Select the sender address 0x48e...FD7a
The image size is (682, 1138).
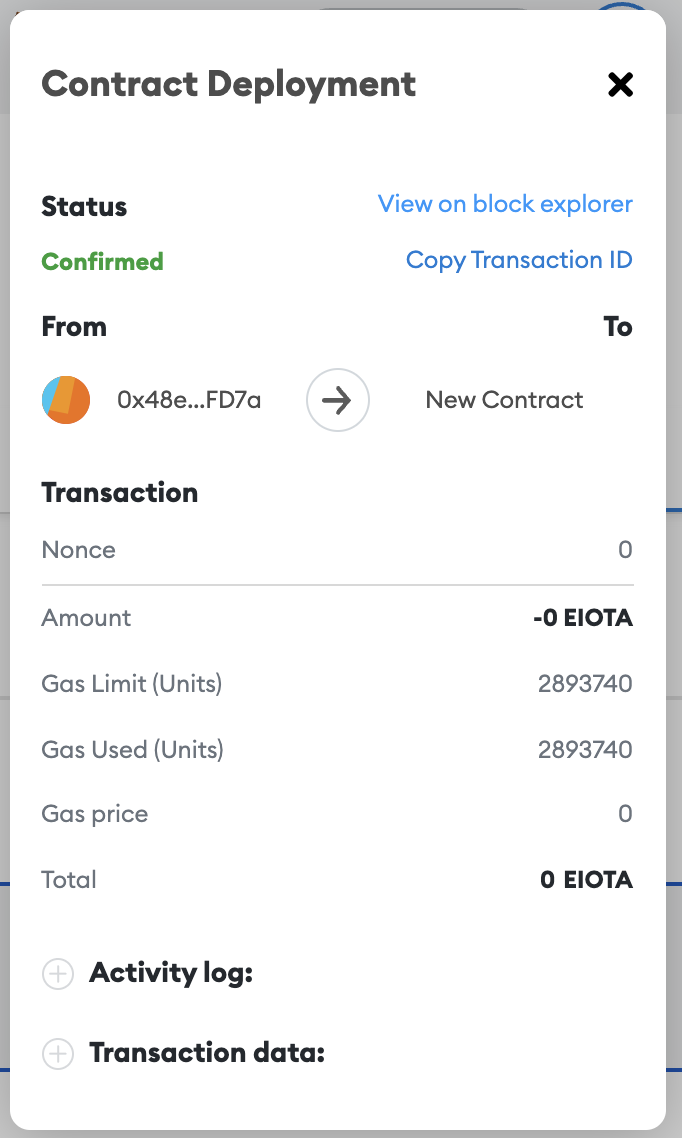(189, 400)
